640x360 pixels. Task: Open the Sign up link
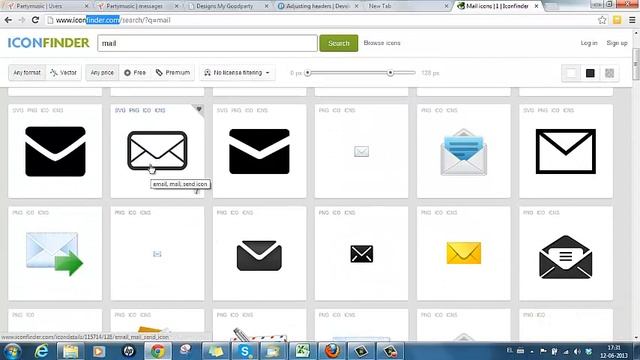(x=617, y=43)
